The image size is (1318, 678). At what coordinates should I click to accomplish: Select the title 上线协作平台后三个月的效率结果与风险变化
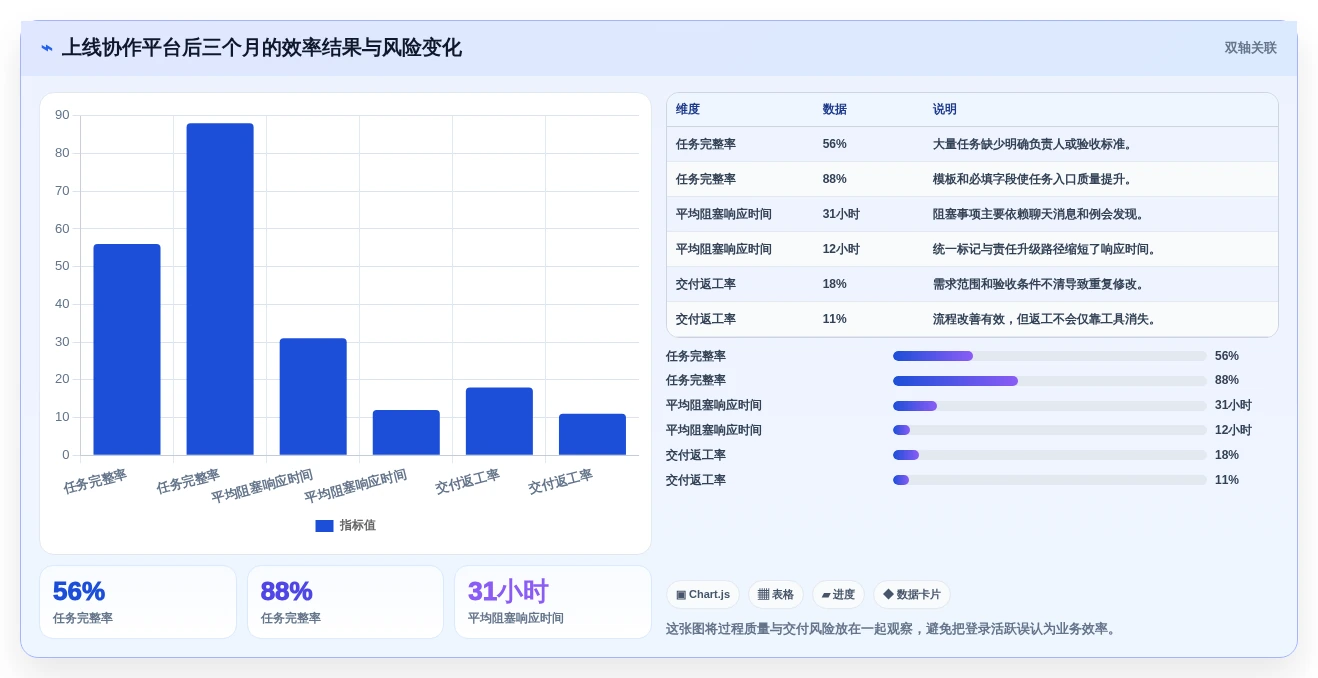coord(262,48)
